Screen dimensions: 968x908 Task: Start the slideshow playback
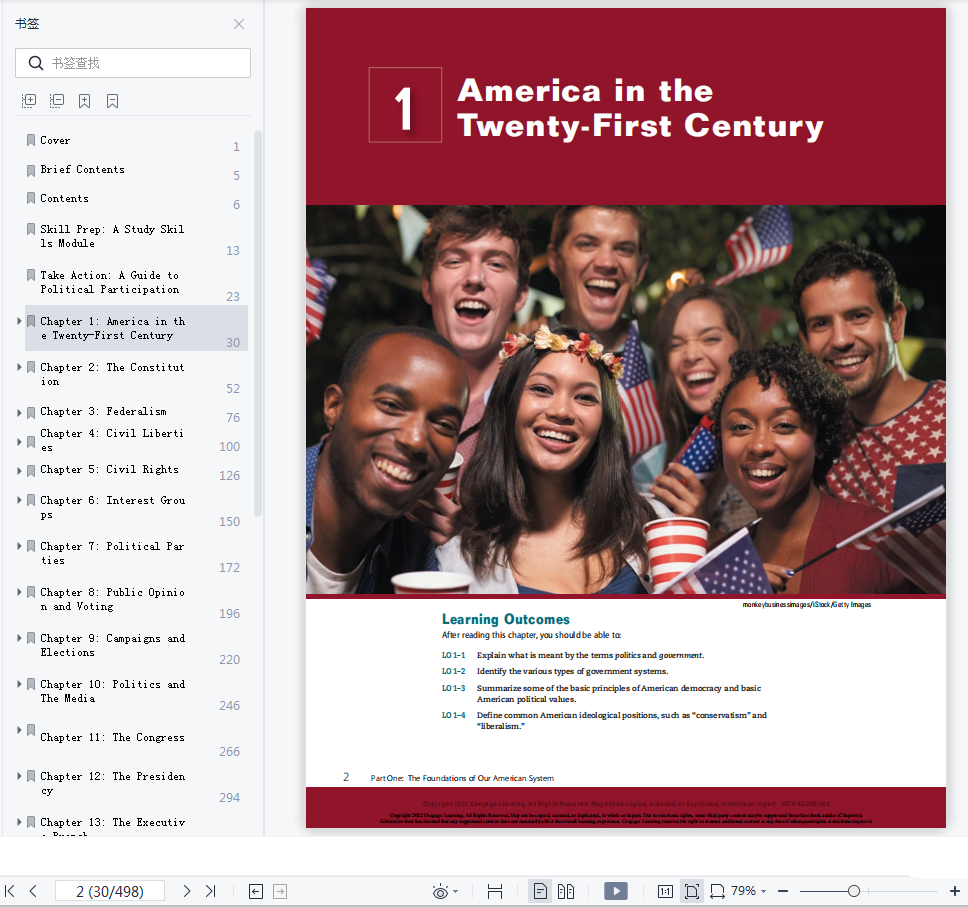tap(615, 891)
